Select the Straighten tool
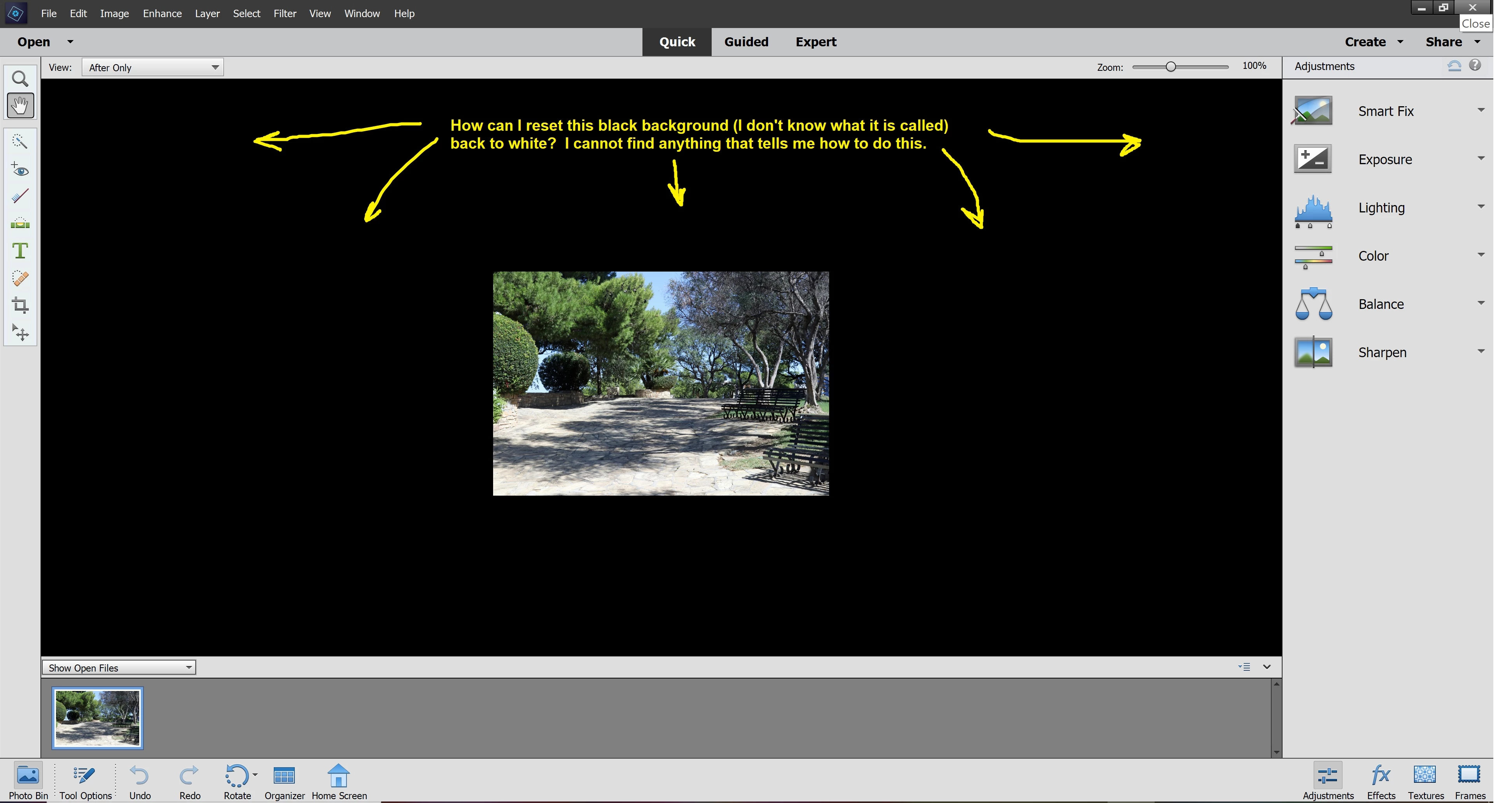Image resolution: width=1512 pixels, height=803 pixels. click(20, 224)
